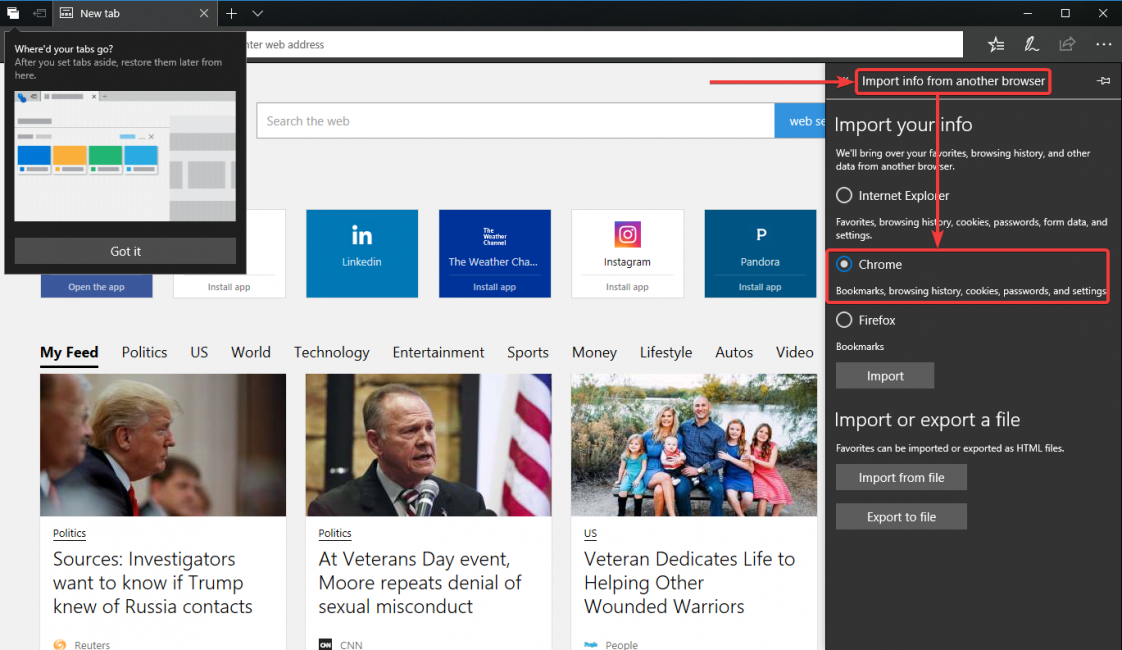Click the web search button
The height and width of the screenshot is (650, 1122).
coord(800,121)
